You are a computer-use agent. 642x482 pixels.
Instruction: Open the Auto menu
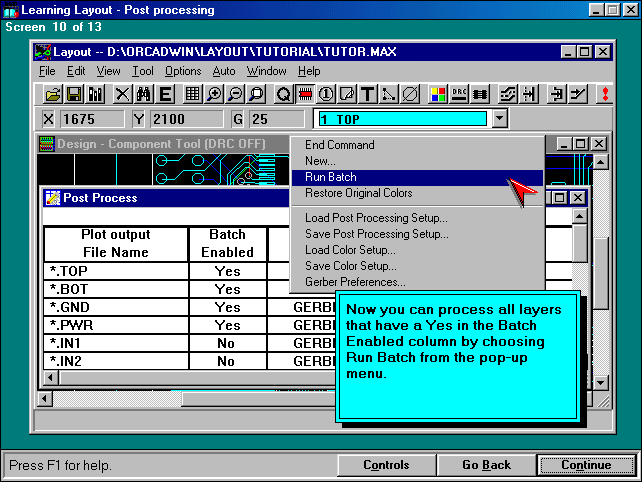tap(224, 71)
